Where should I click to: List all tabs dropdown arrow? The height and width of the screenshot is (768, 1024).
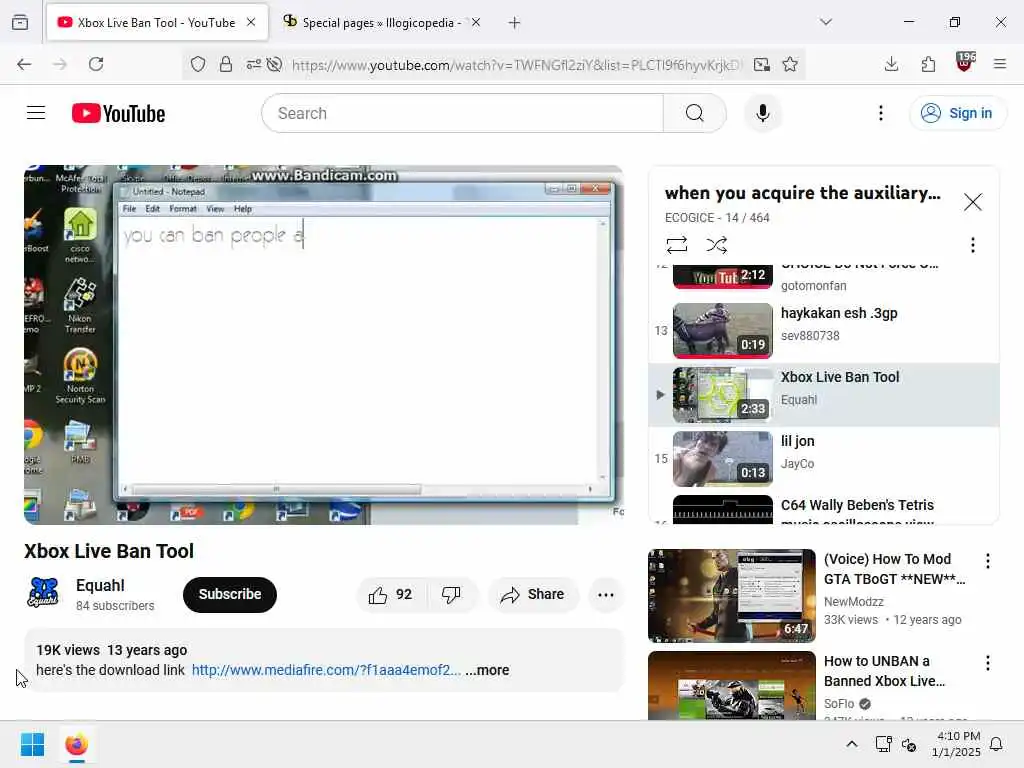[826, 22]
